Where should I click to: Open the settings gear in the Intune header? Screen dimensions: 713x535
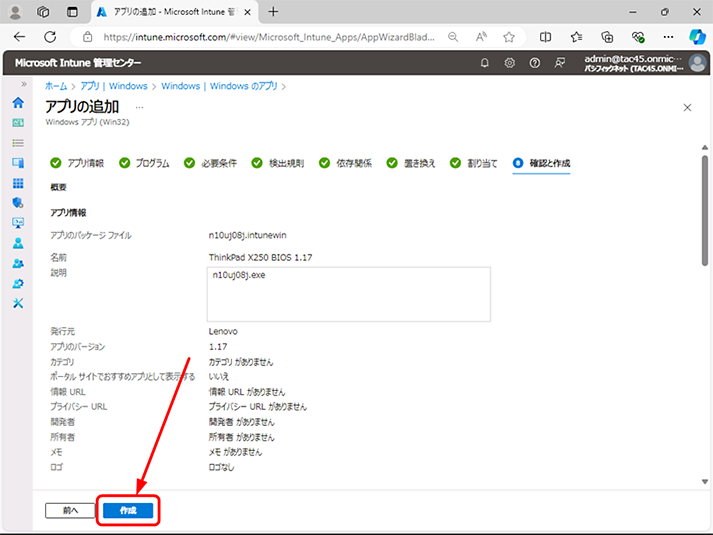[510, 63]
